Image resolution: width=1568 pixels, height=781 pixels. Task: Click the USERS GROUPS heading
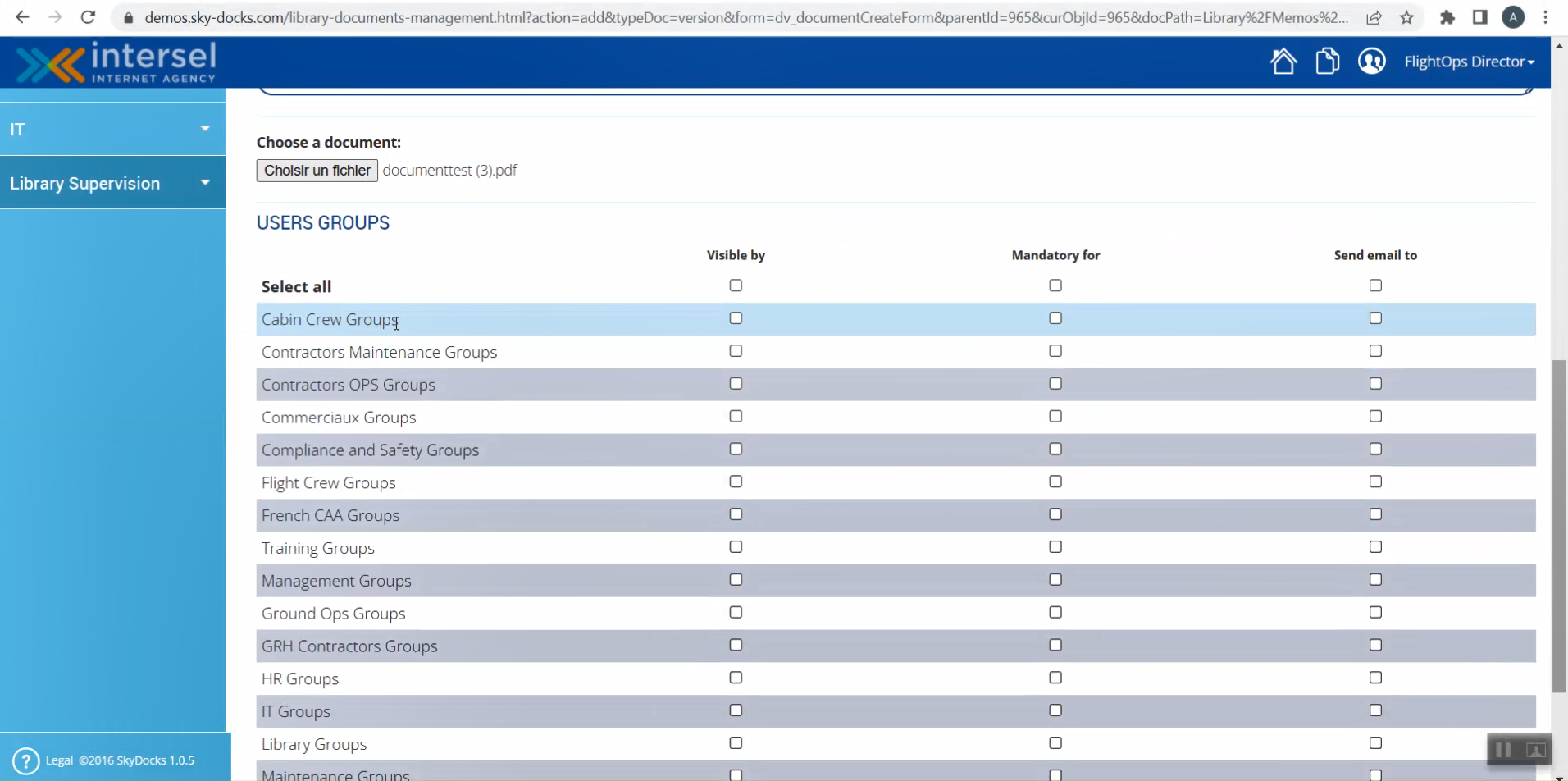click(x=323, y=223)
